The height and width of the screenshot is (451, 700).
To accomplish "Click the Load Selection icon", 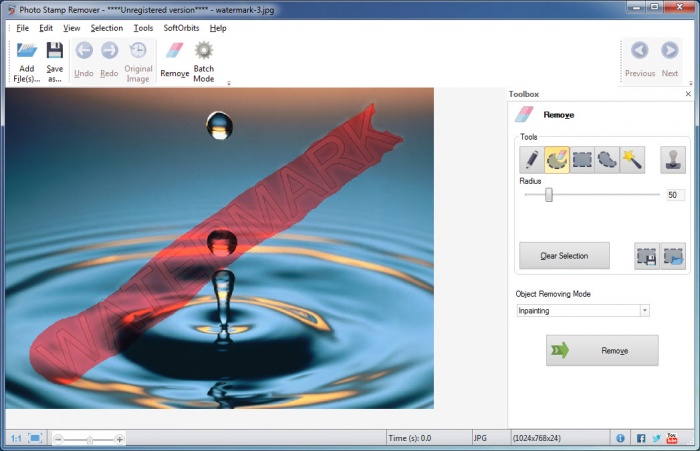I will [673, 256].
